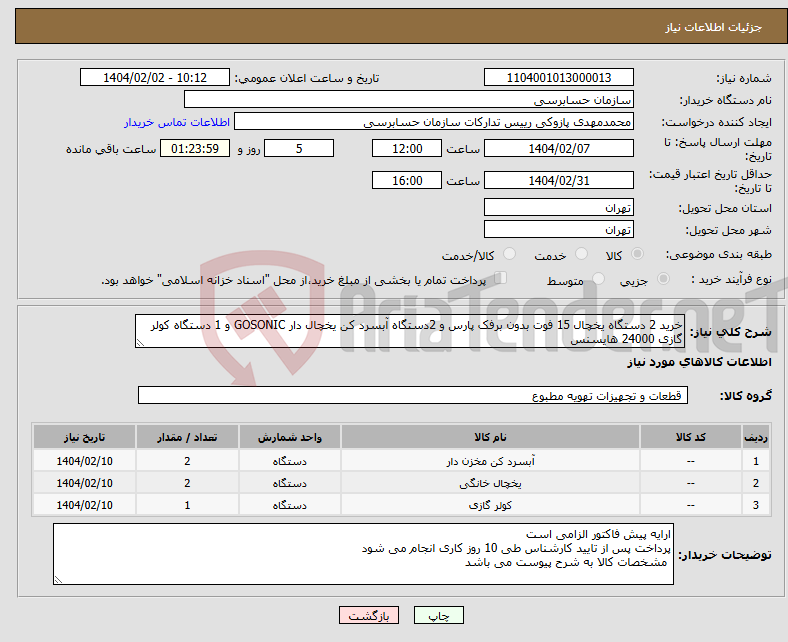The width and height of the screenshot is (788, 642).
Task: Click the استان محل تحویل field
Action: pos(559,207)
